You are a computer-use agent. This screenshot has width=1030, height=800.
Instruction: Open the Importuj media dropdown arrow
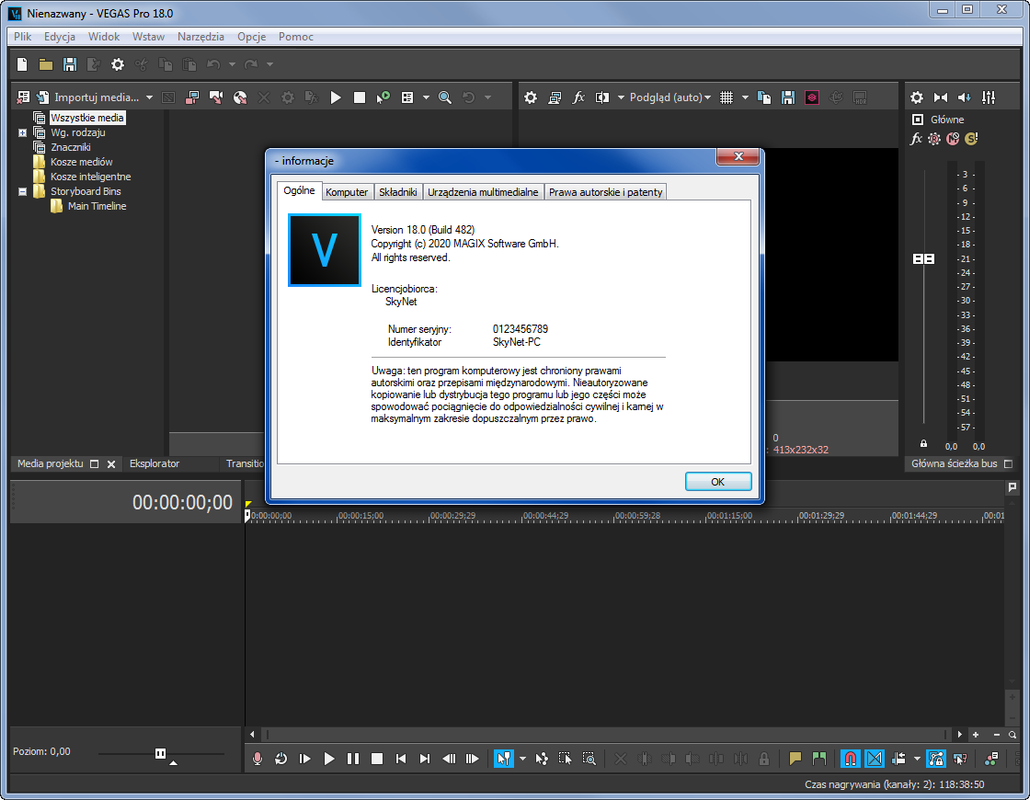150,97
